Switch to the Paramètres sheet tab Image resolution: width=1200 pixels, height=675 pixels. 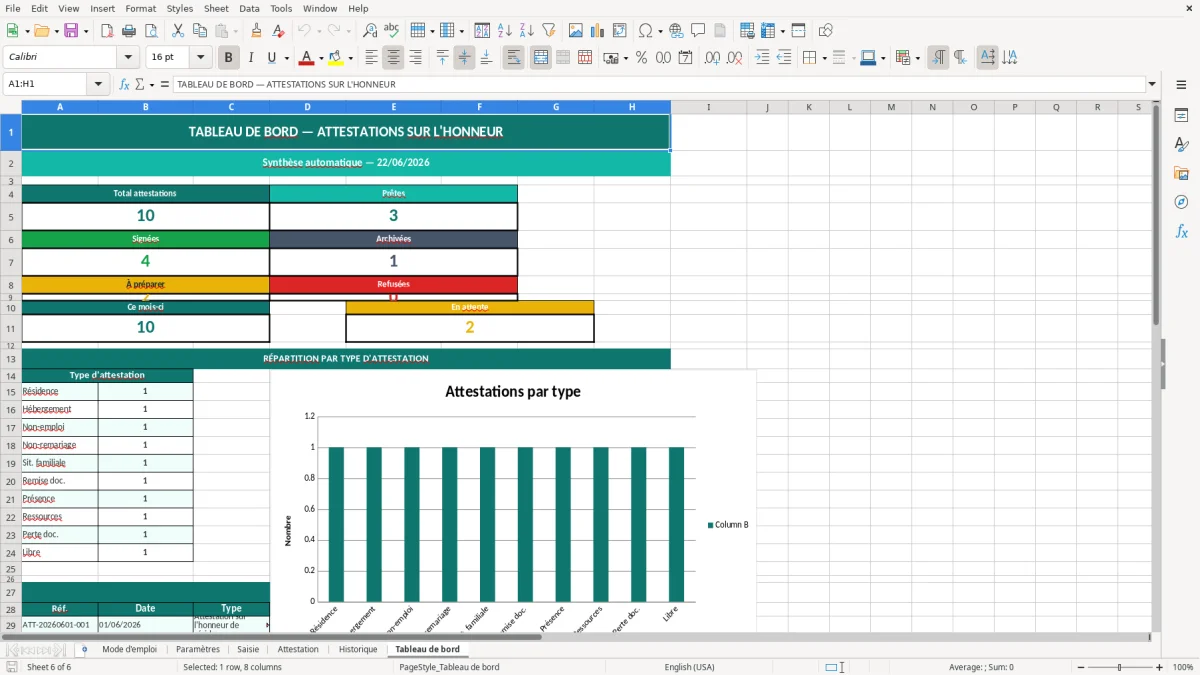(198, 649)
